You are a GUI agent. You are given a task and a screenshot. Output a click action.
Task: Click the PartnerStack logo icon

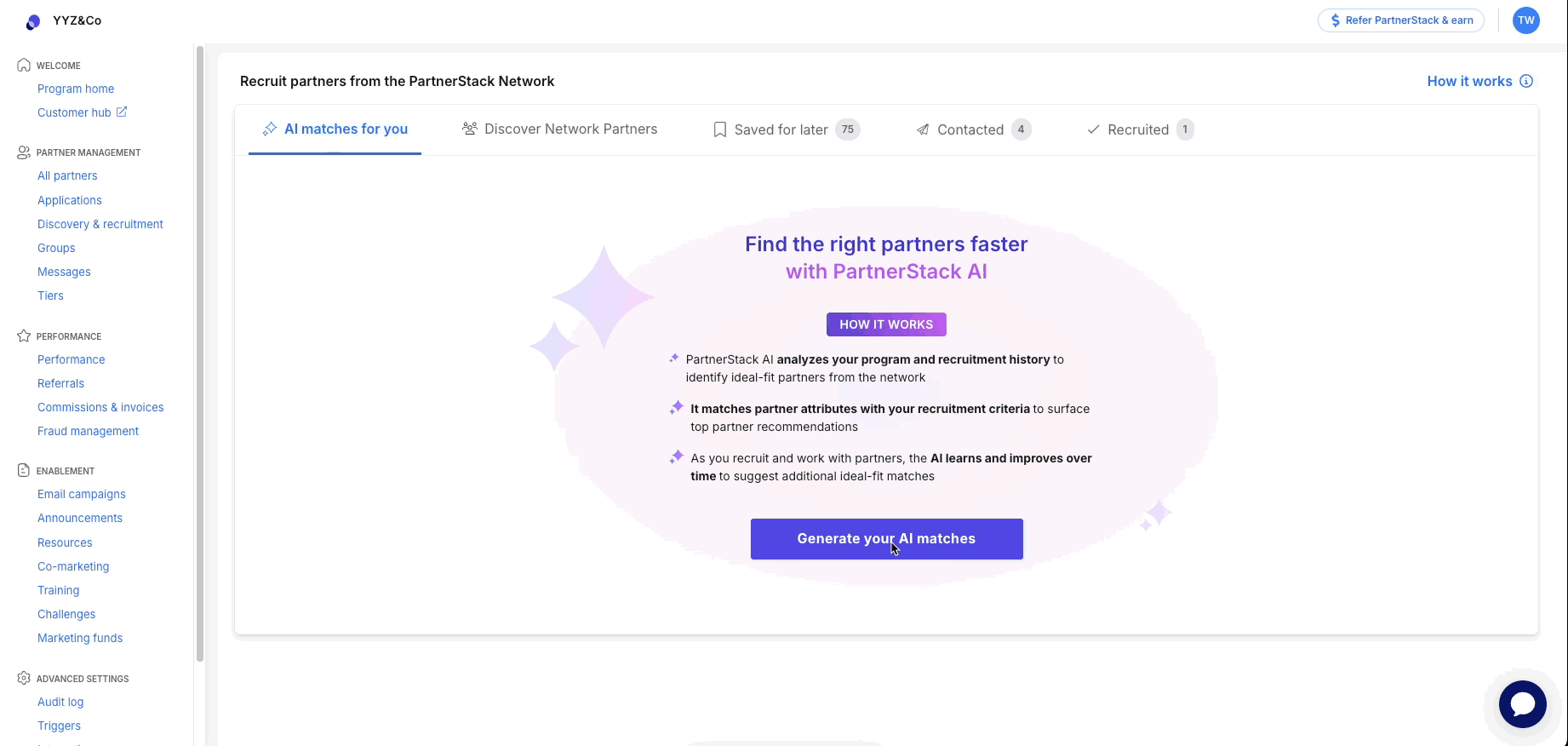33,22
